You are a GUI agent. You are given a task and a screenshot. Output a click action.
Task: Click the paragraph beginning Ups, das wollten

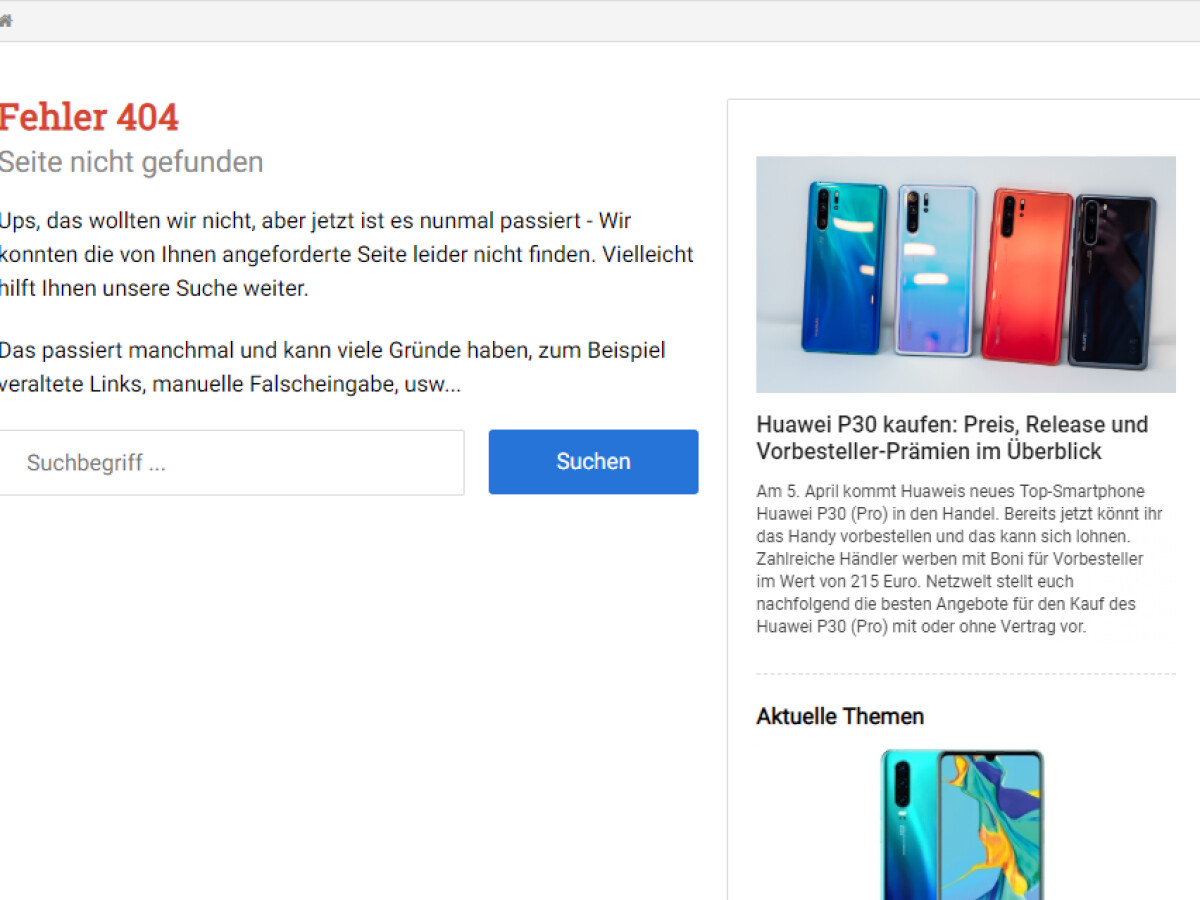(346, 254)
